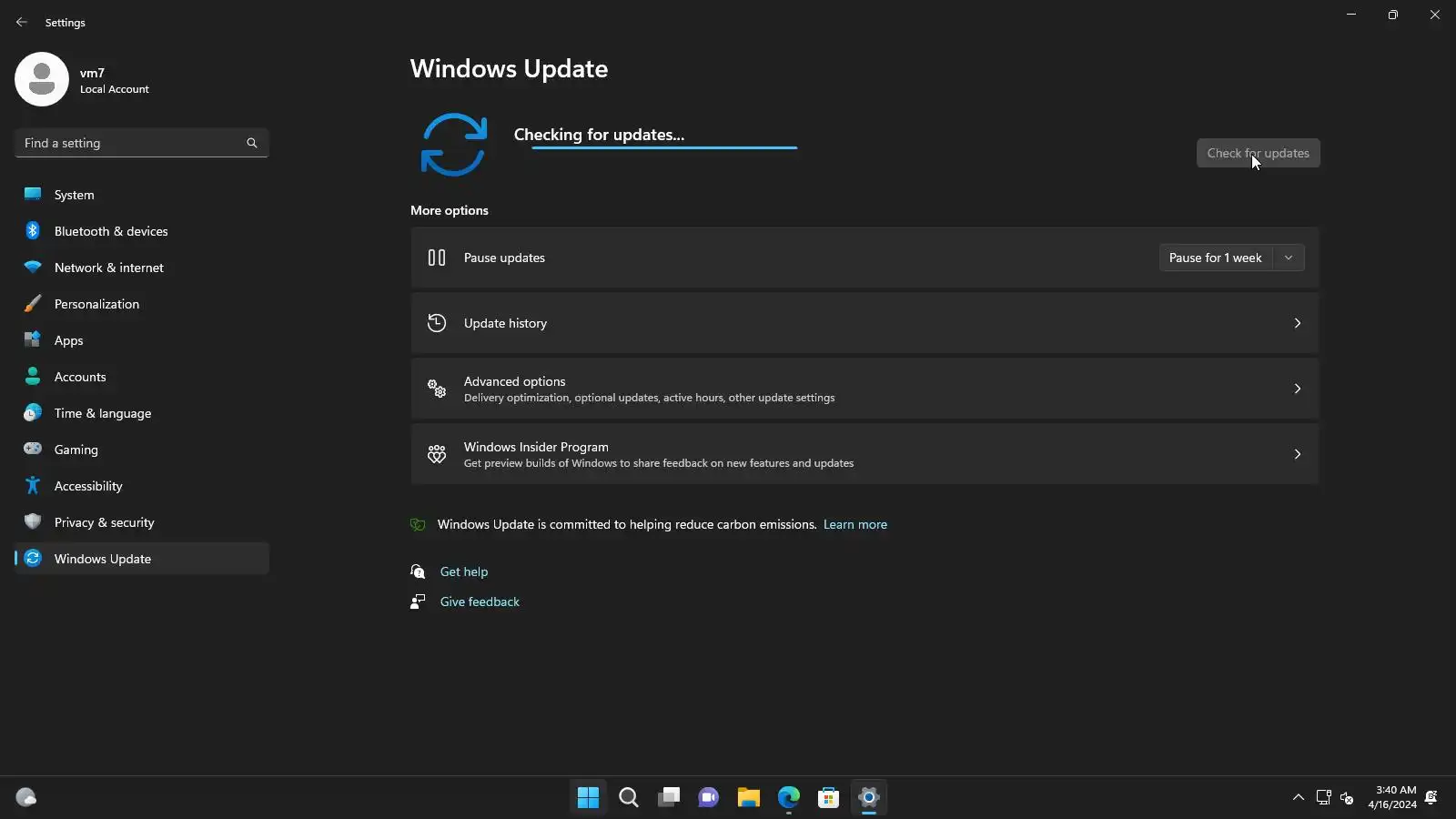Click the Gaming controller icon in sidebar

coord(33,449)
